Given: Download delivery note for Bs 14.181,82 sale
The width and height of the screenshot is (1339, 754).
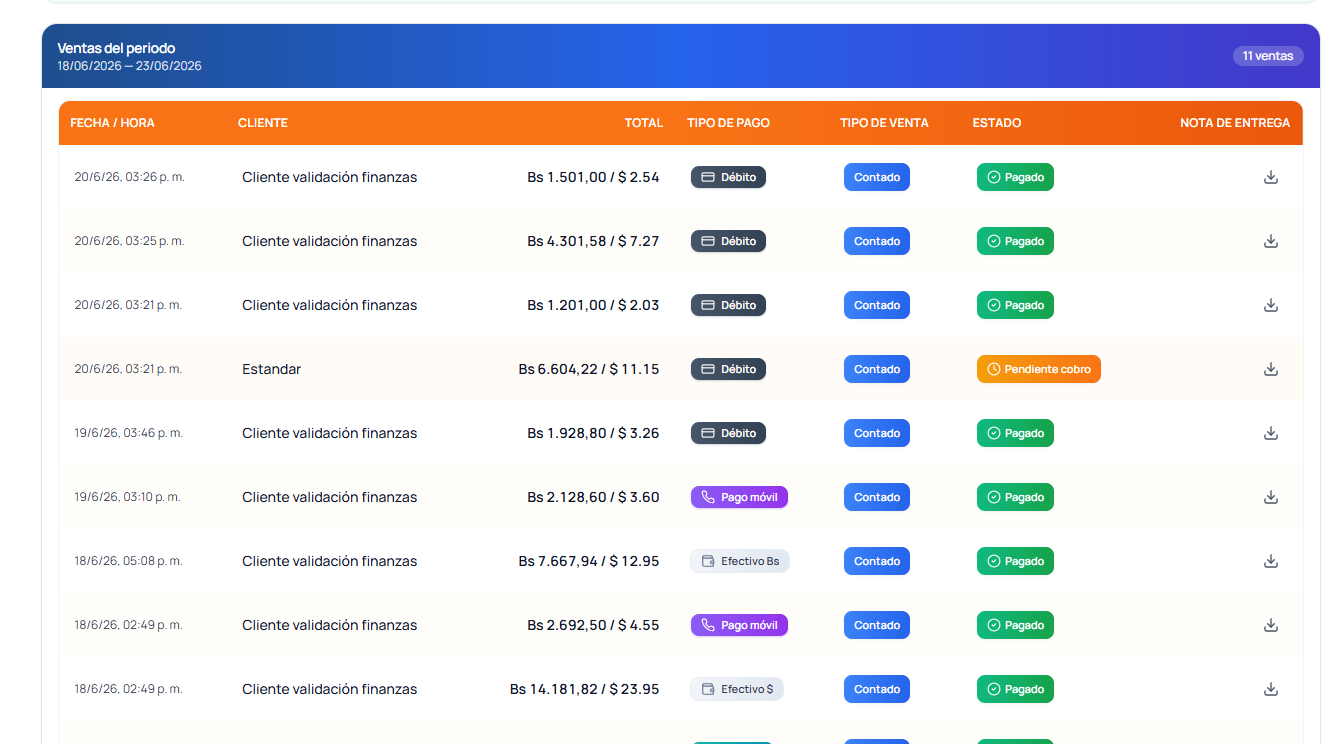Looking at the screenshot, I should click(x=1271, y=689).
